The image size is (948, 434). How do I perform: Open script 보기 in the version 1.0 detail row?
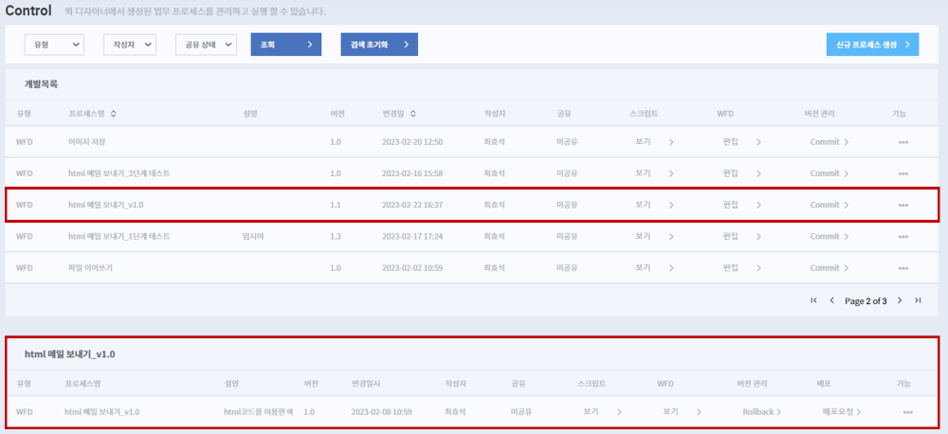(602, 412)
